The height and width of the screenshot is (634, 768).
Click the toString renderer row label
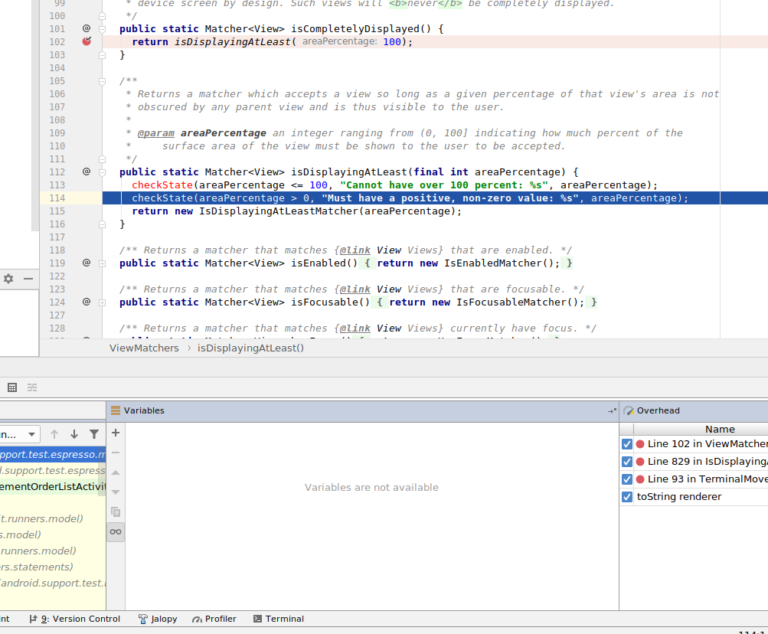point(679,497)
